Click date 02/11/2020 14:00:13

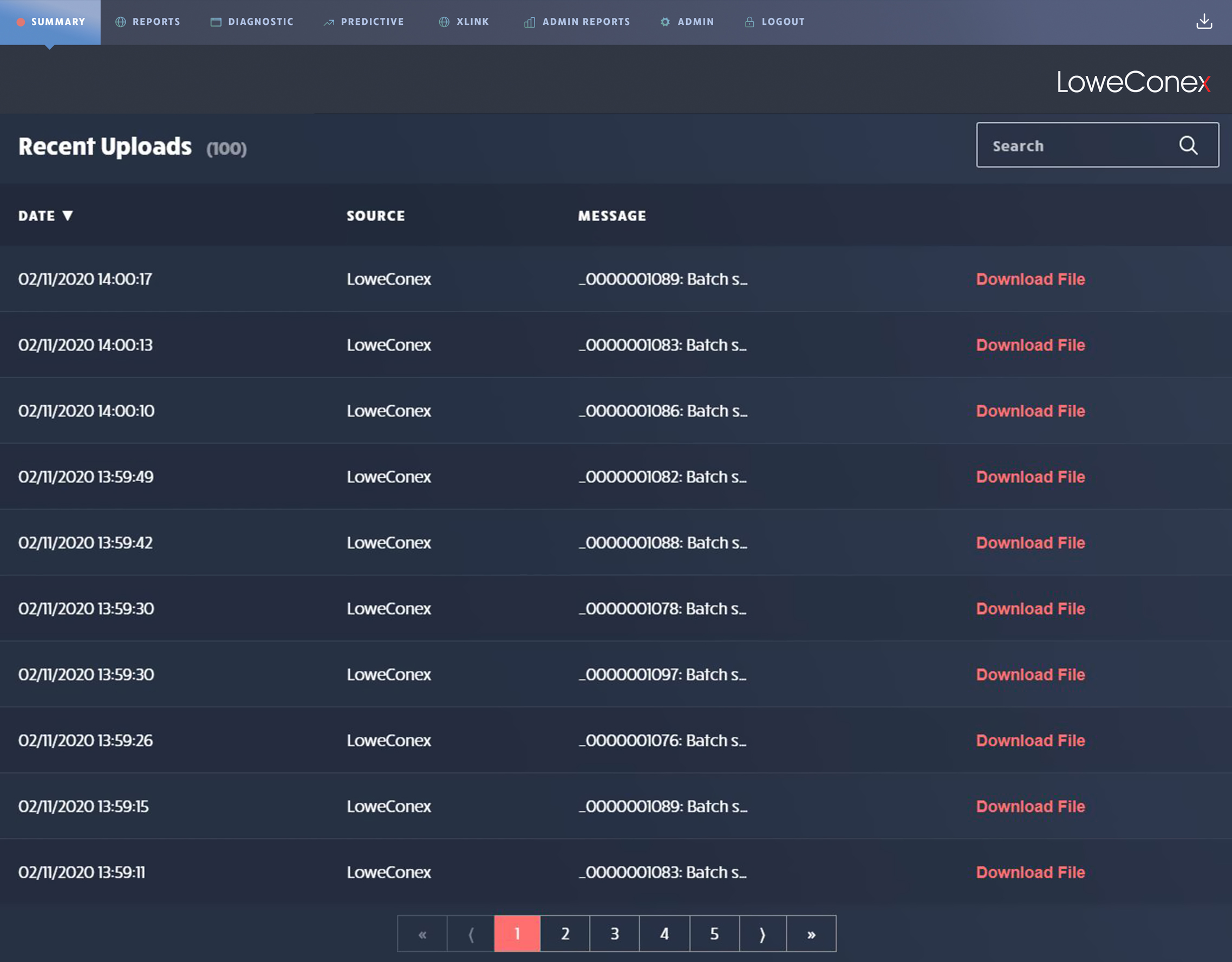(85, 344)
